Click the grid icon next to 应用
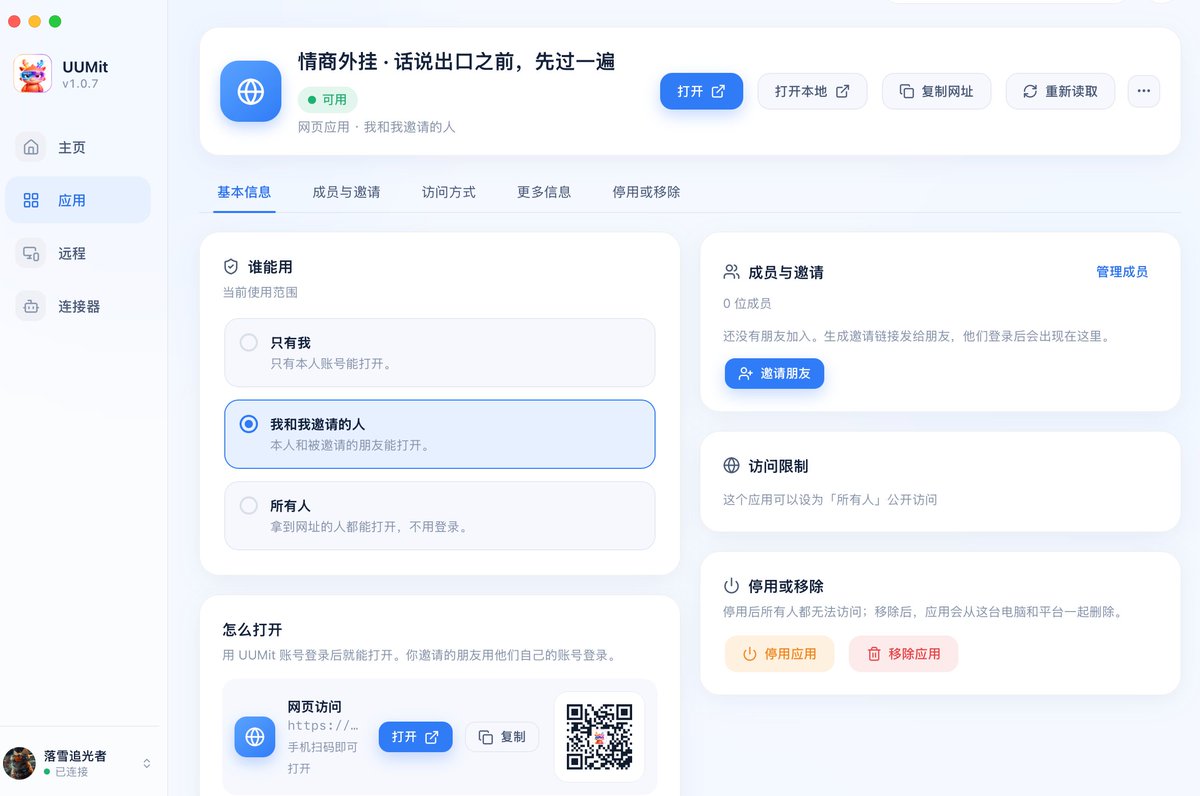 click(31, 200)
